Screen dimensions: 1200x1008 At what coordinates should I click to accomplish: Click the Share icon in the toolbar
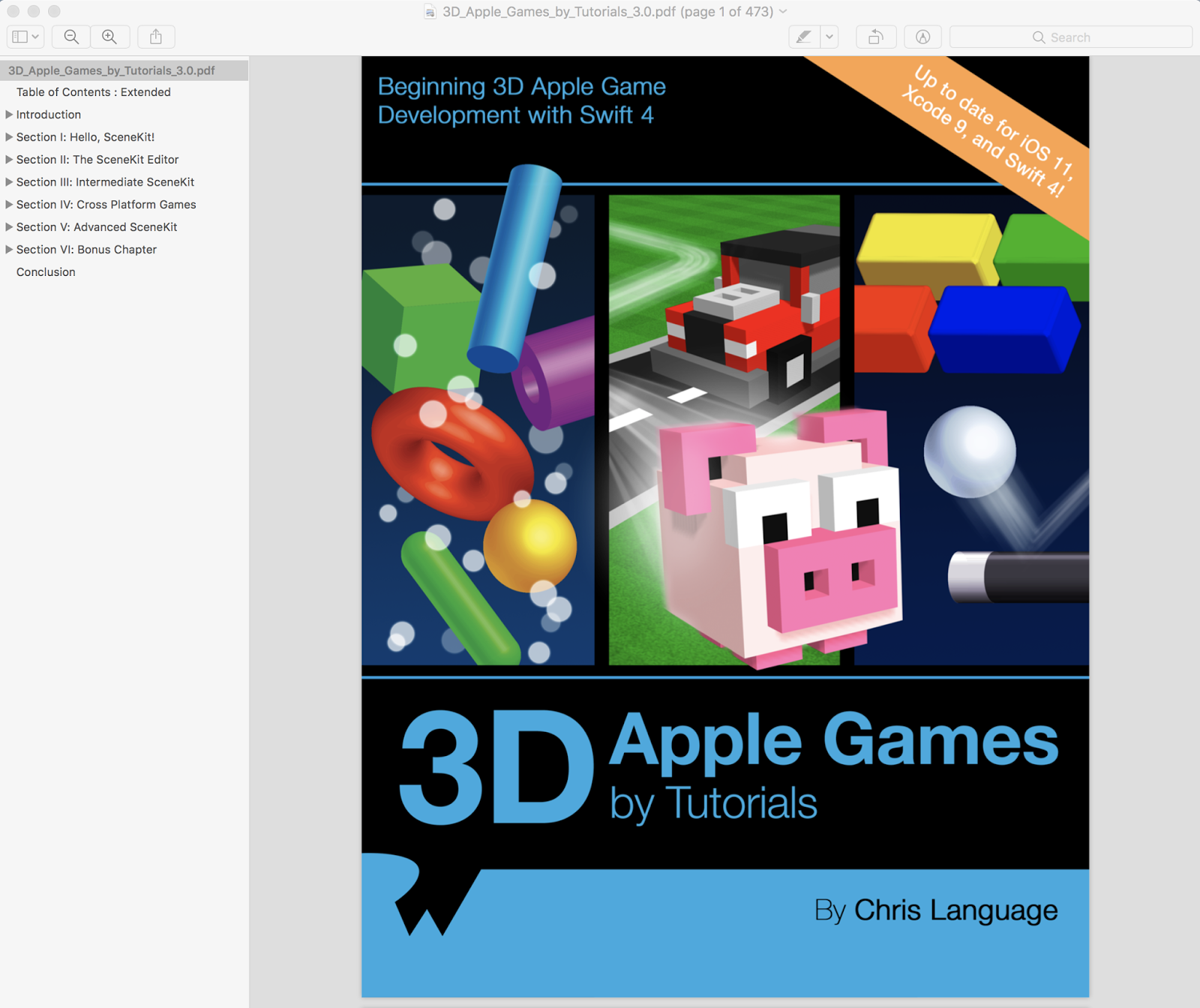[155, 36]
